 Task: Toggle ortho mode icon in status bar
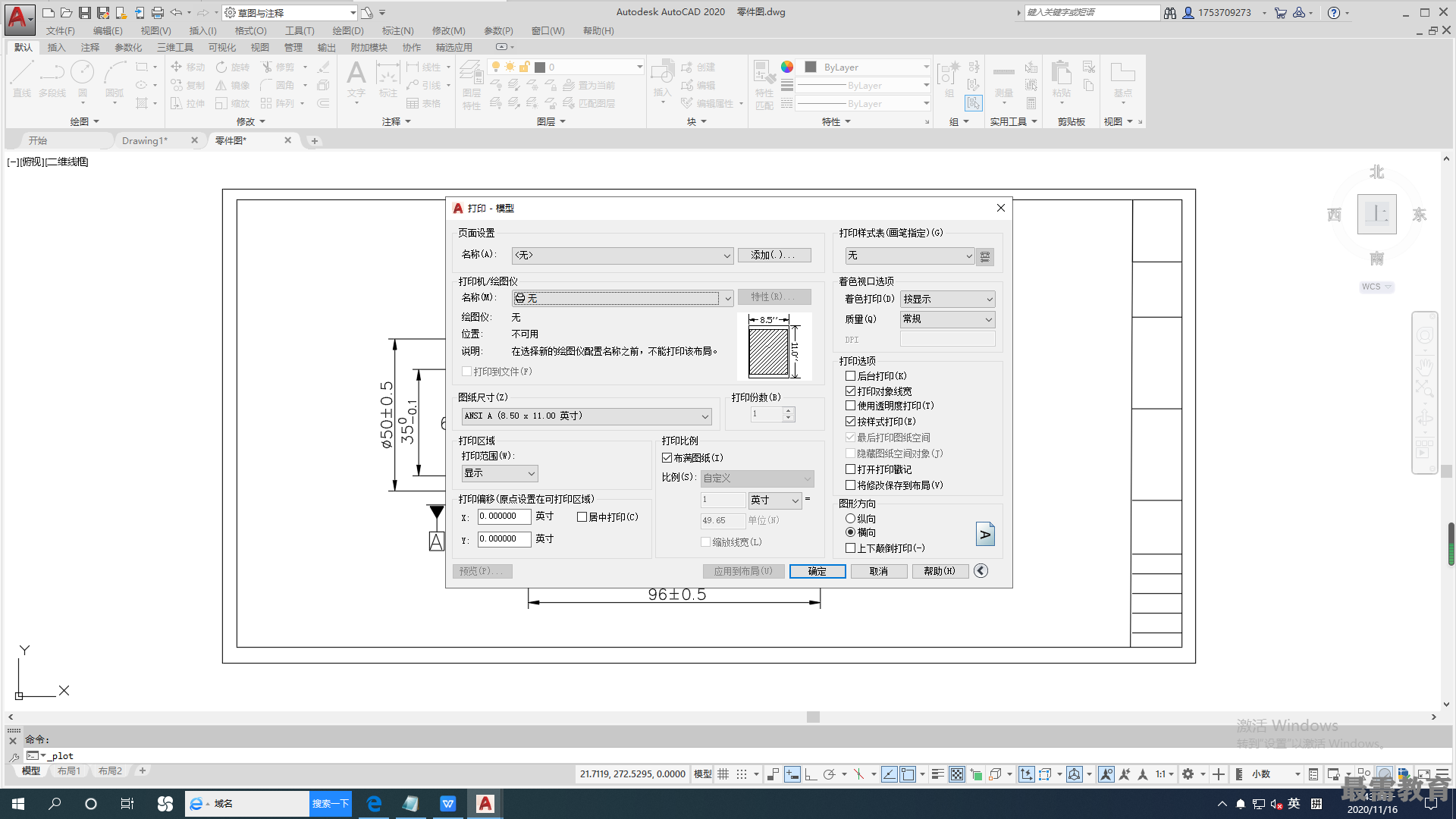pos(811,774)
